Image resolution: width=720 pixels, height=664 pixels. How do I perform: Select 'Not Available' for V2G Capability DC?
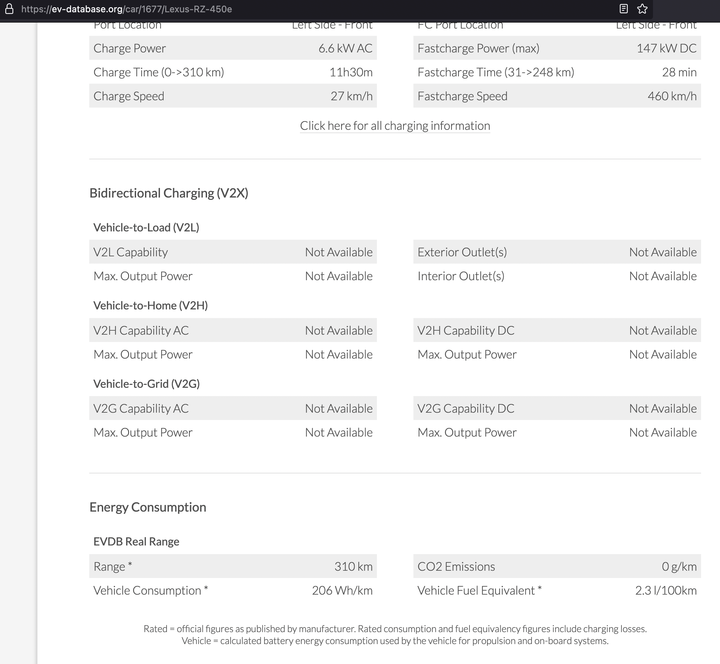663,409
